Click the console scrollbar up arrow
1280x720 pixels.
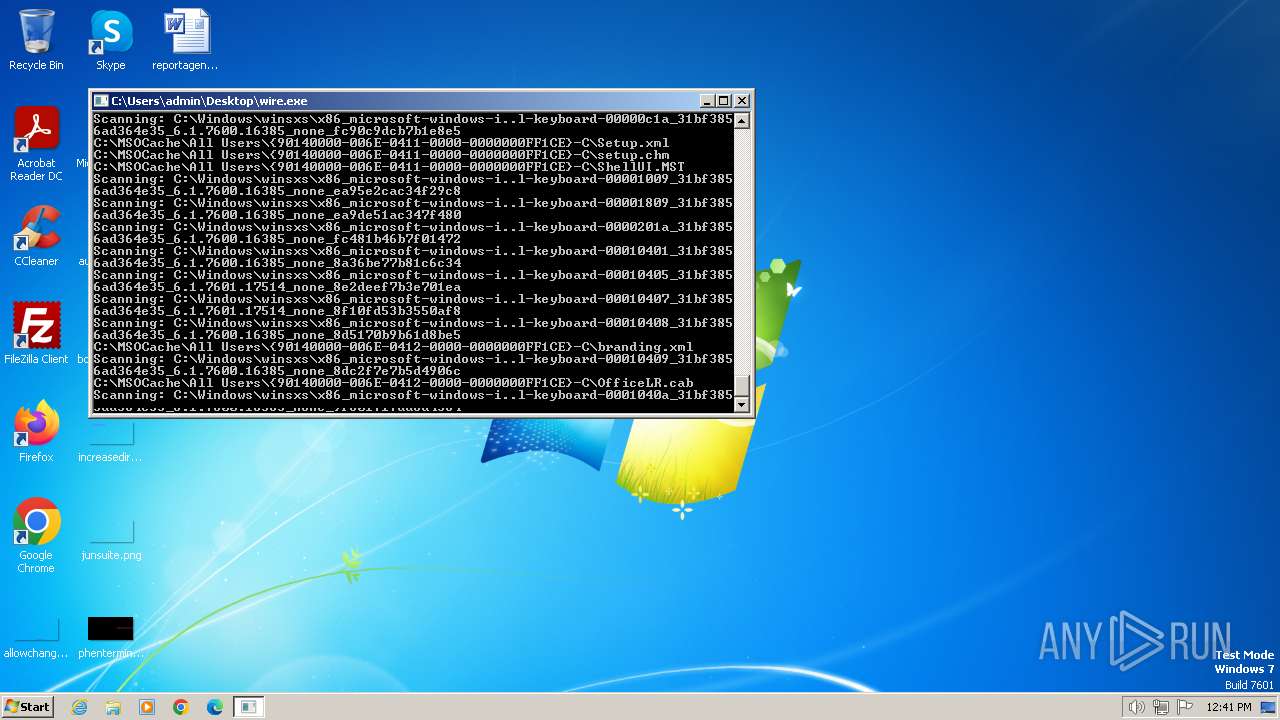(x=741, y=121)
